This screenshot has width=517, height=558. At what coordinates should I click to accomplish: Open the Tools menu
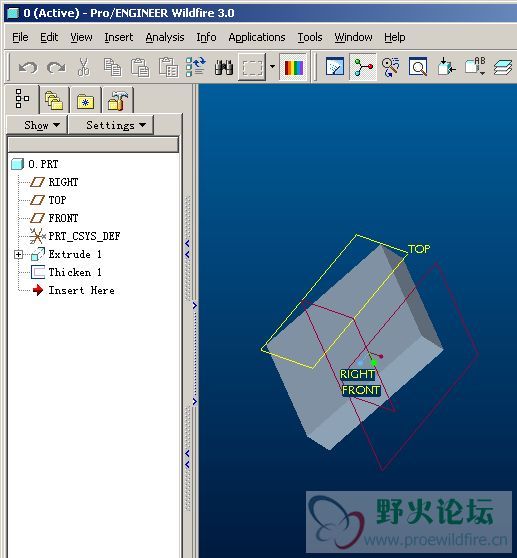310,37
